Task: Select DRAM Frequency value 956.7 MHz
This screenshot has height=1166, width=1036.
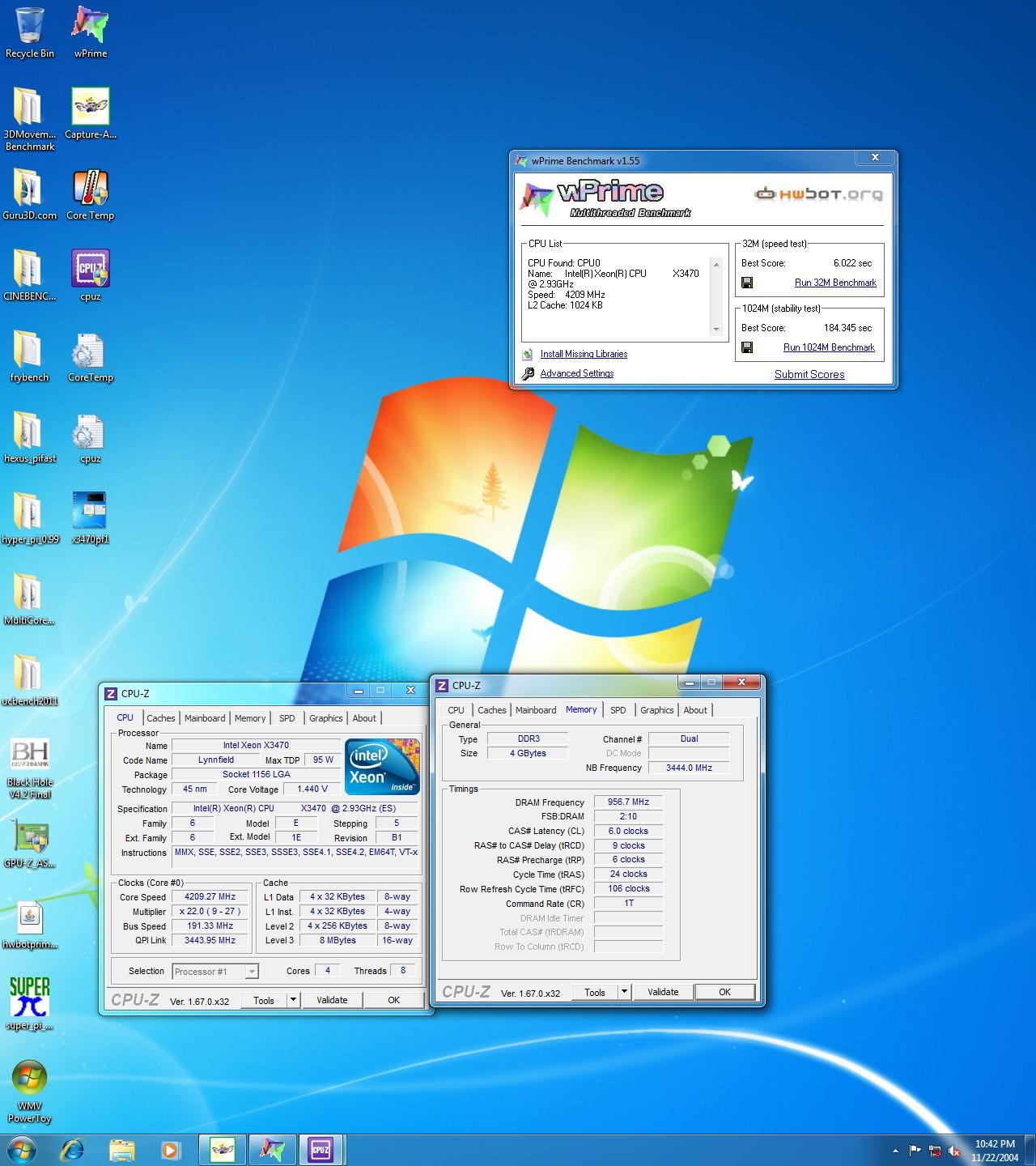Action: pyautogui.click(x=629, y=802)
